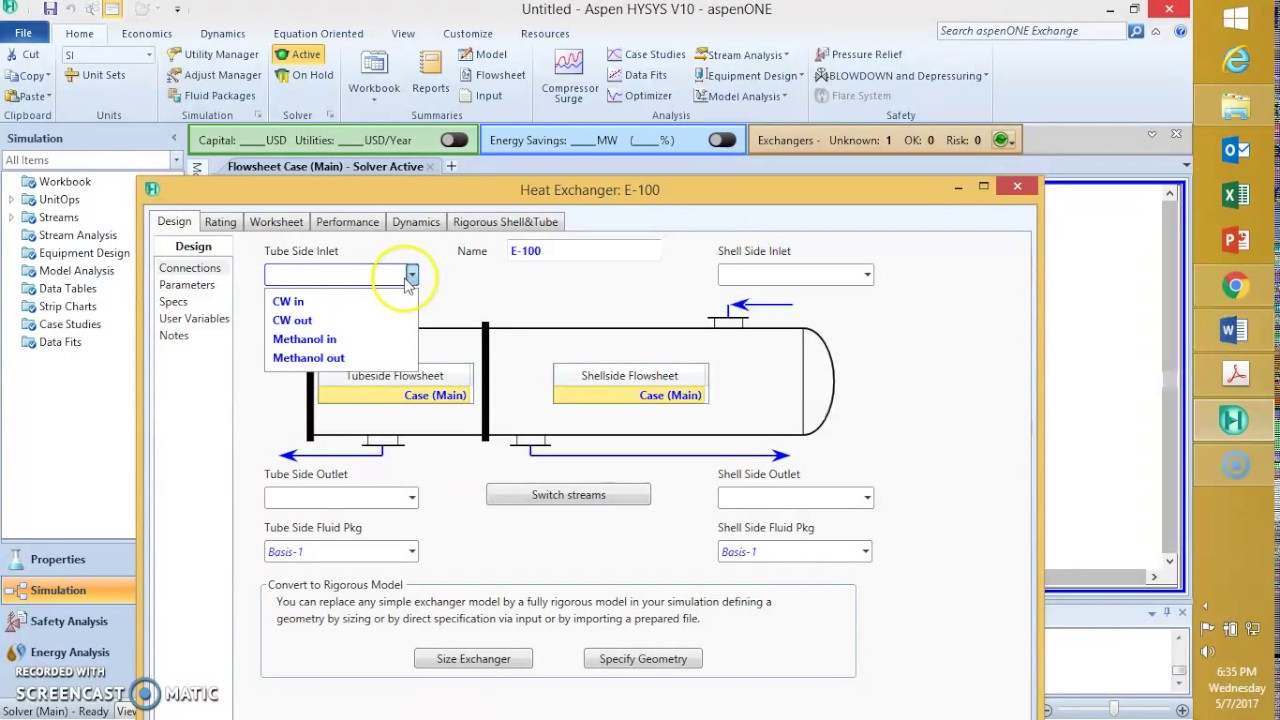Open Outlook from the taskbar
The height and width of the screenshot is (720, 1280).
pos(1236,151)
